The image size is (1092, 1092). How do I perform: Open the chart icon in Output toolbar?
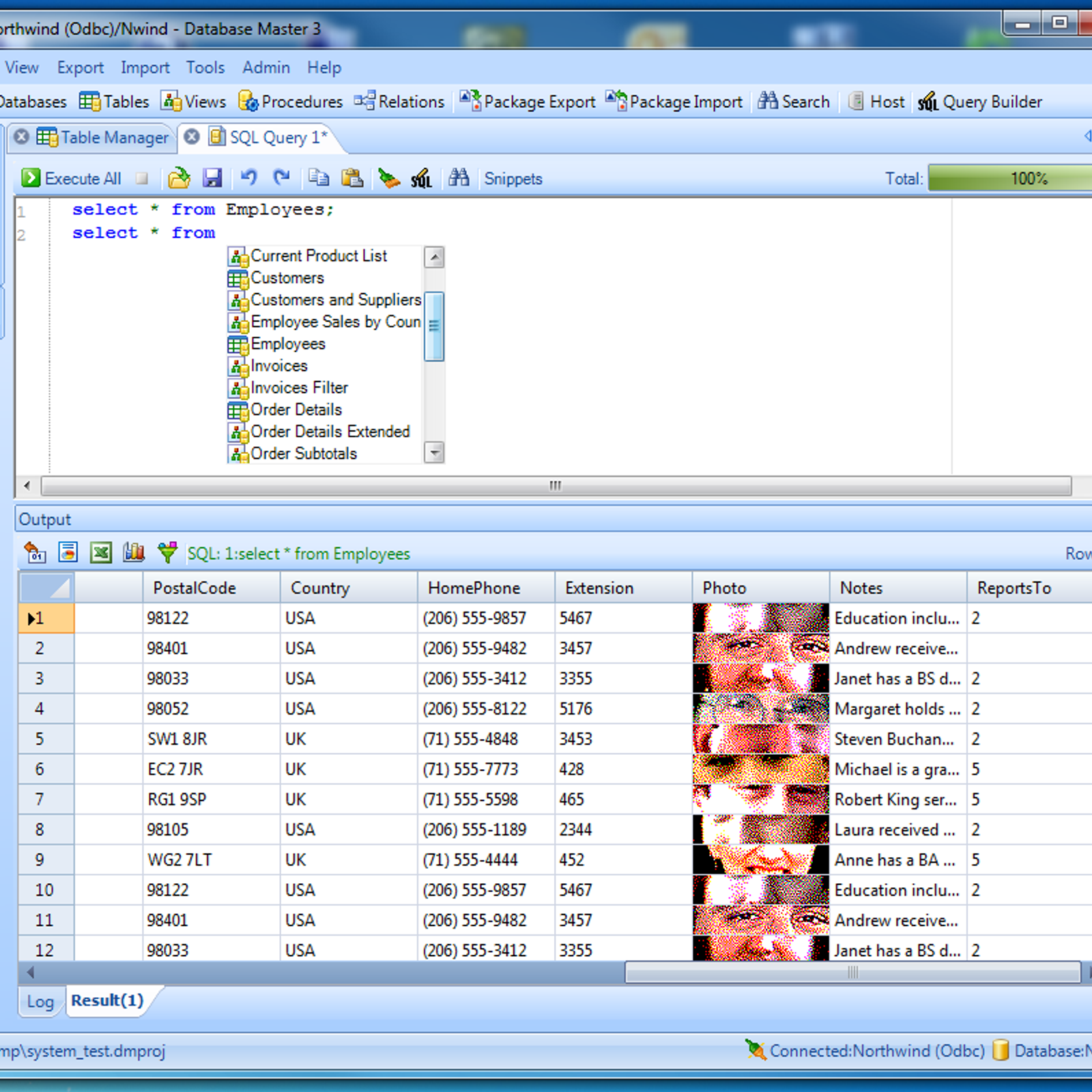[134, 551]
